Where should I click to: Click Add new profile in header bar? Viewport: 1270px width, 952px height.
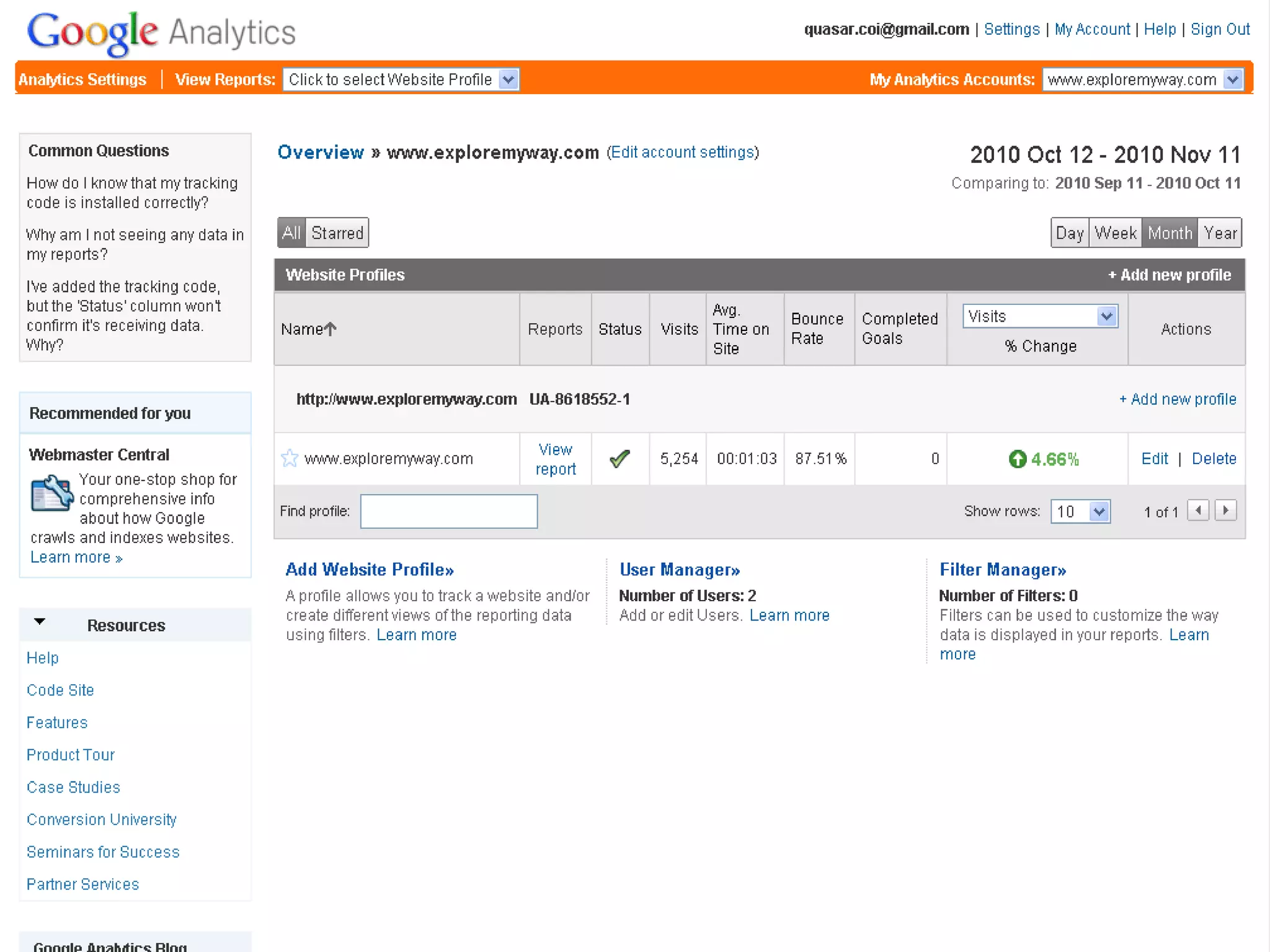click(x=1169, y=275)
